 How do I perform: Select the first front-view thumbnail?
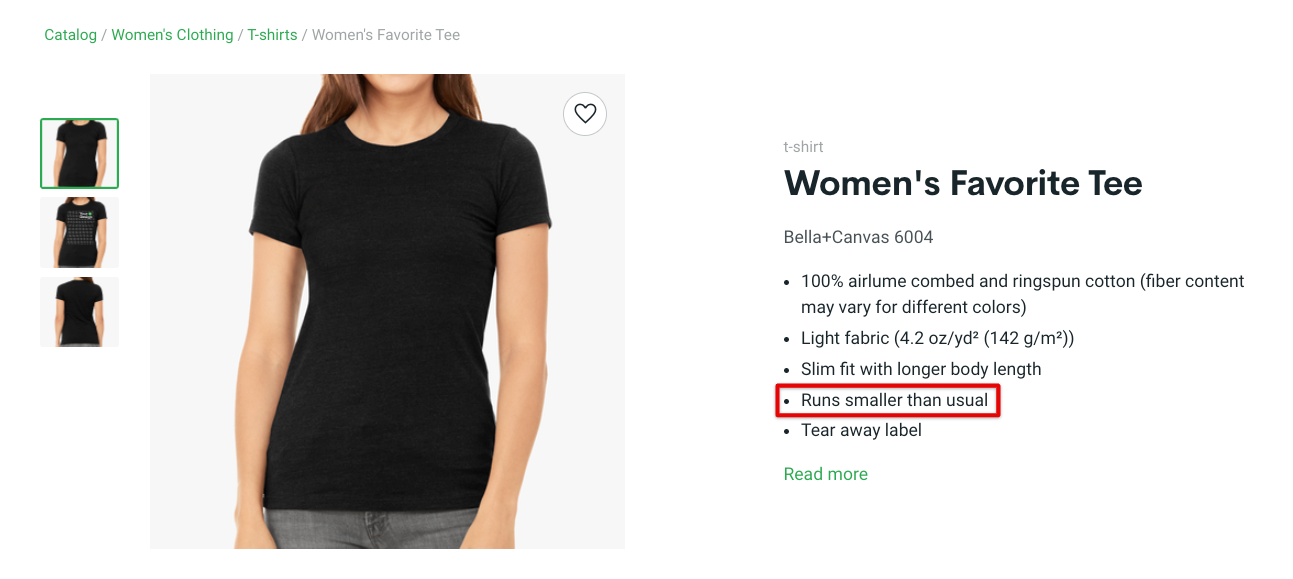pyautogui.click(x=79, y=153)
